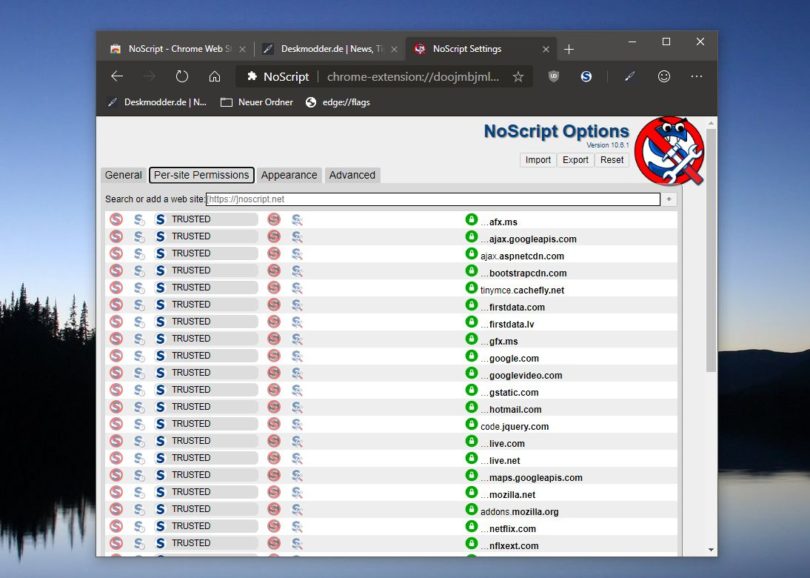Open the NoScript extension toolbar icon

pyautogui.click(x=586, y=76)
